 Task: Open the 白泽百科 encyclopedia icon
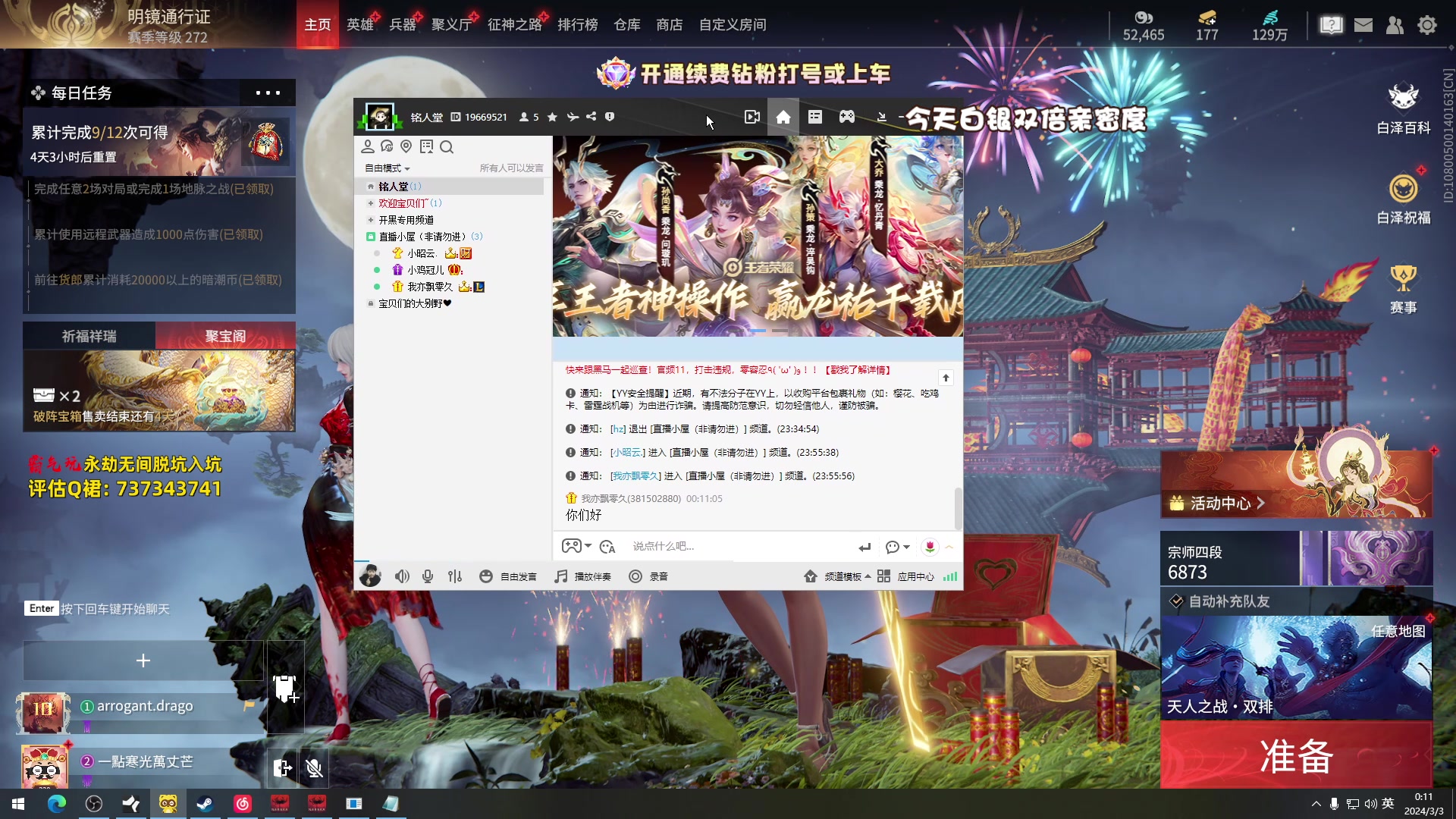[x=1404, y=108]
